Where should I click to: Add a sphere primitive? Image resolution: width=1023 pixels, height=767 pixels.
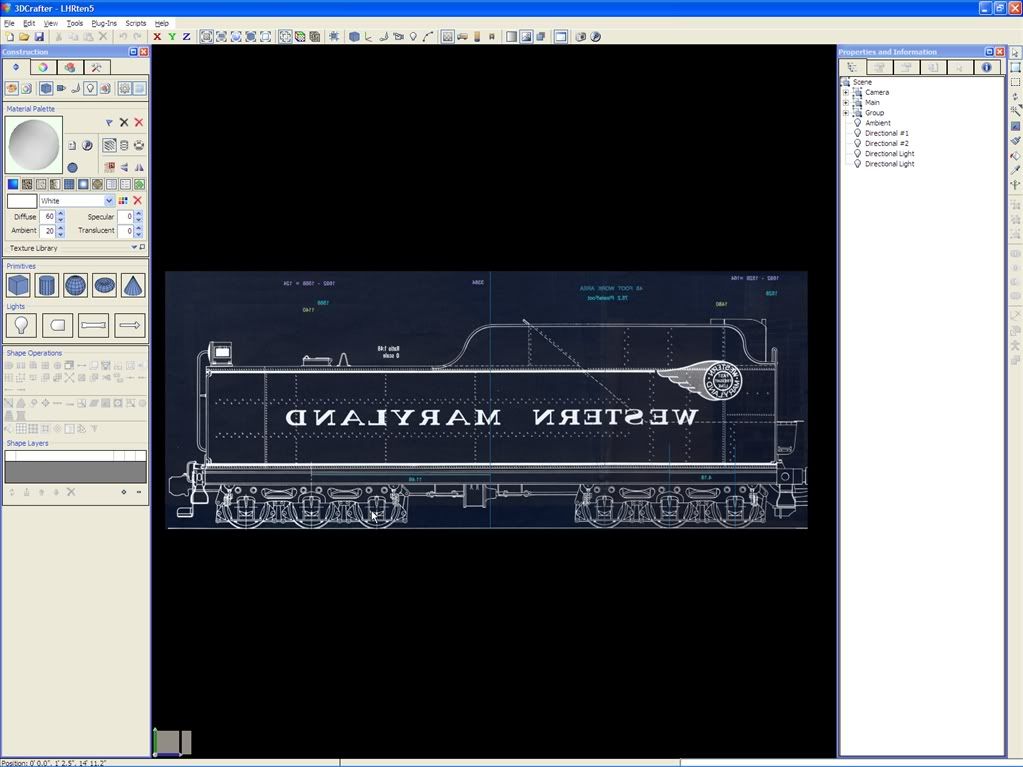[x=75, y=285]
